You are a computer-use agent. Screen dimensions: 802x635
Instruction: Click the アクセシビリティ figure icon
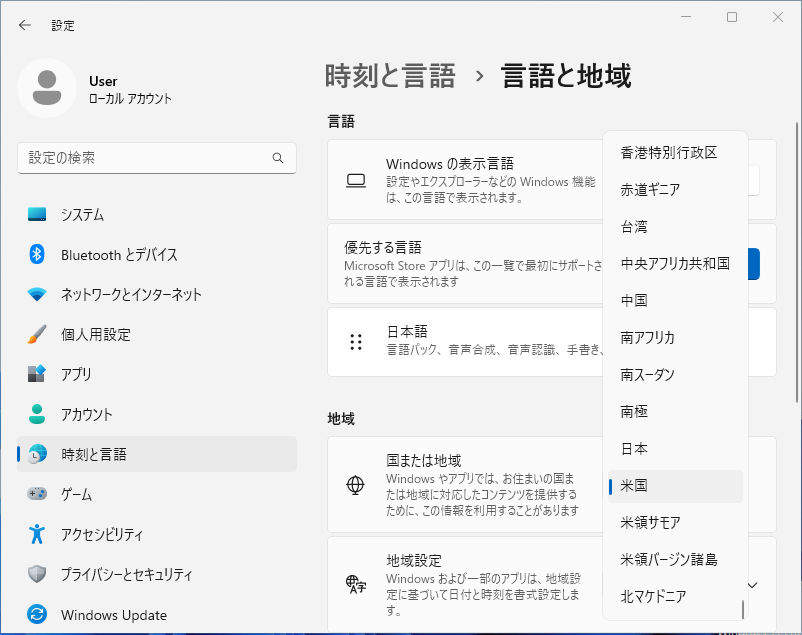click(x=37, y=534)
